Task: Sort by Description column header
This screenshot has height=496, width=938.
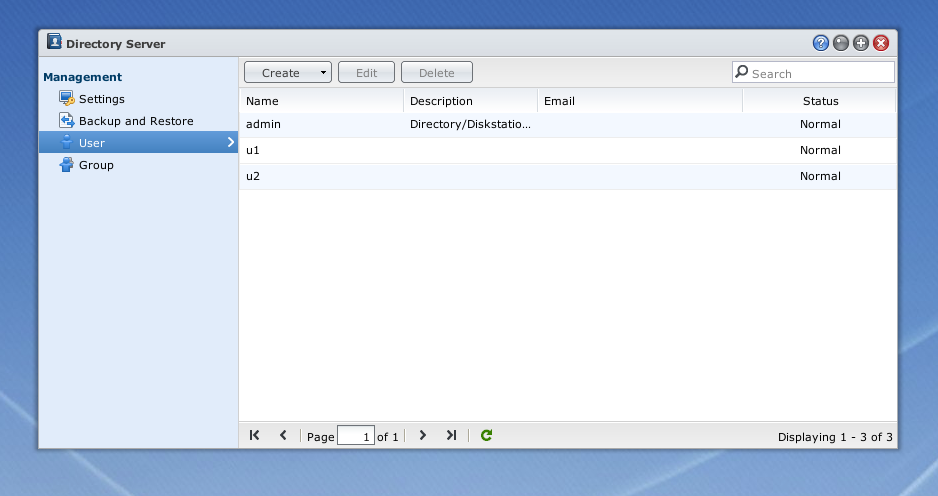Action: click(470, 101)
